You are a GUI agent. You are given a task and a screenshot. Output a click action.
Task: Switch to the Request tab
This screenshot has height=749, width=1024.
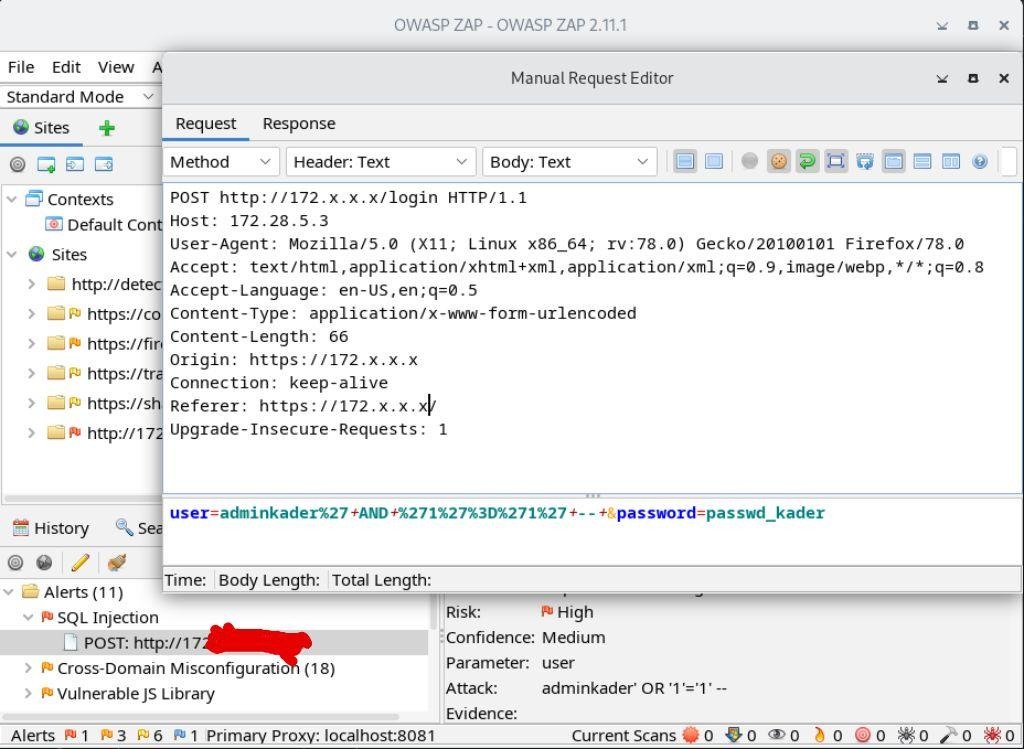(206, 123)
